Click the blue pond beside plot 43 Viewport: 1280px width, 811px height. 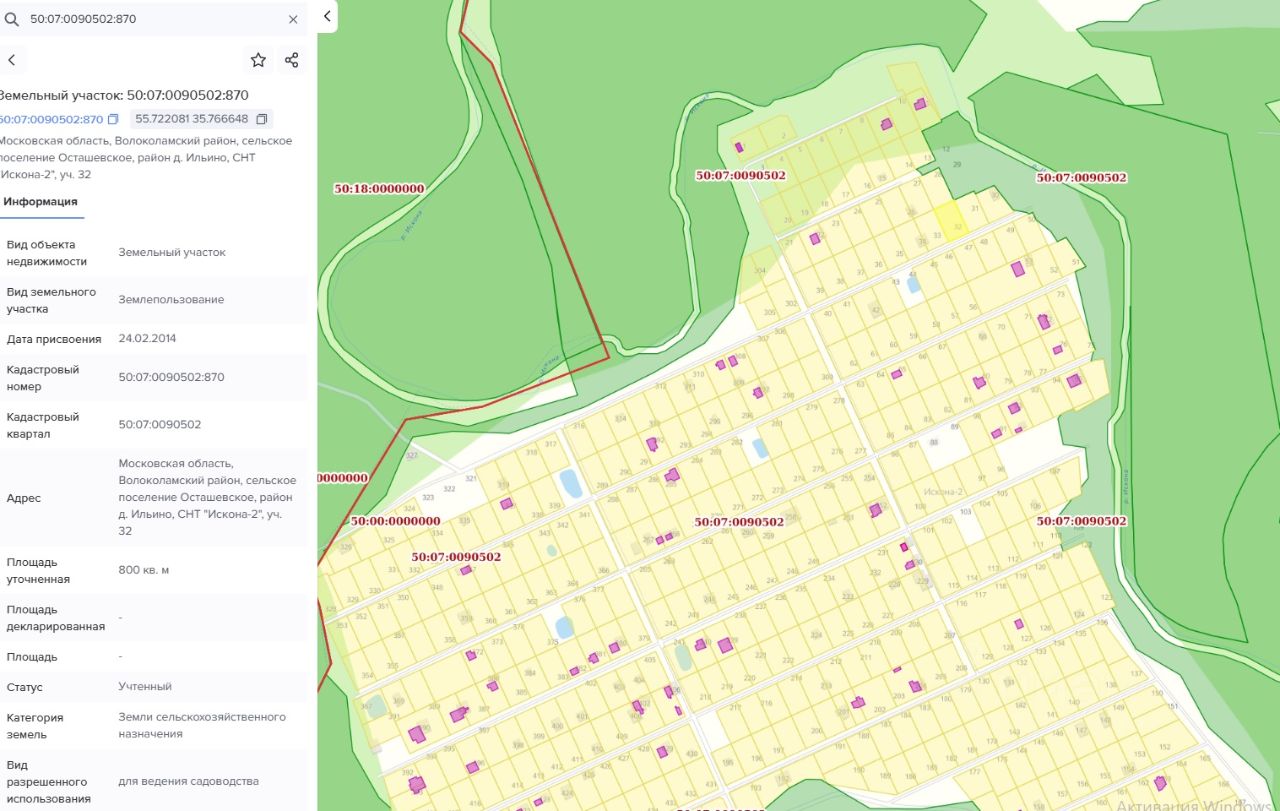[x=913, y=284]
